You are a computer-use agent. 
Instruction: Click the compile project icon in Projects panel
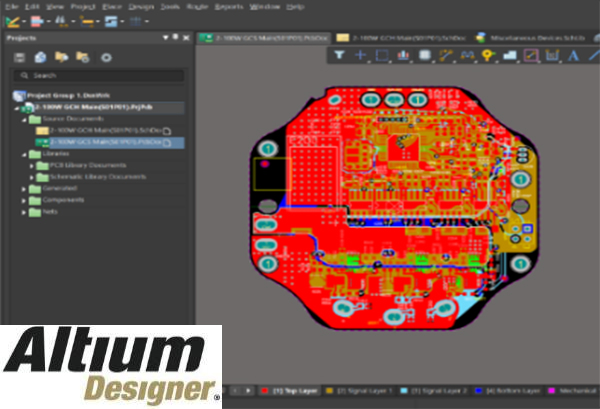(40, 58)
